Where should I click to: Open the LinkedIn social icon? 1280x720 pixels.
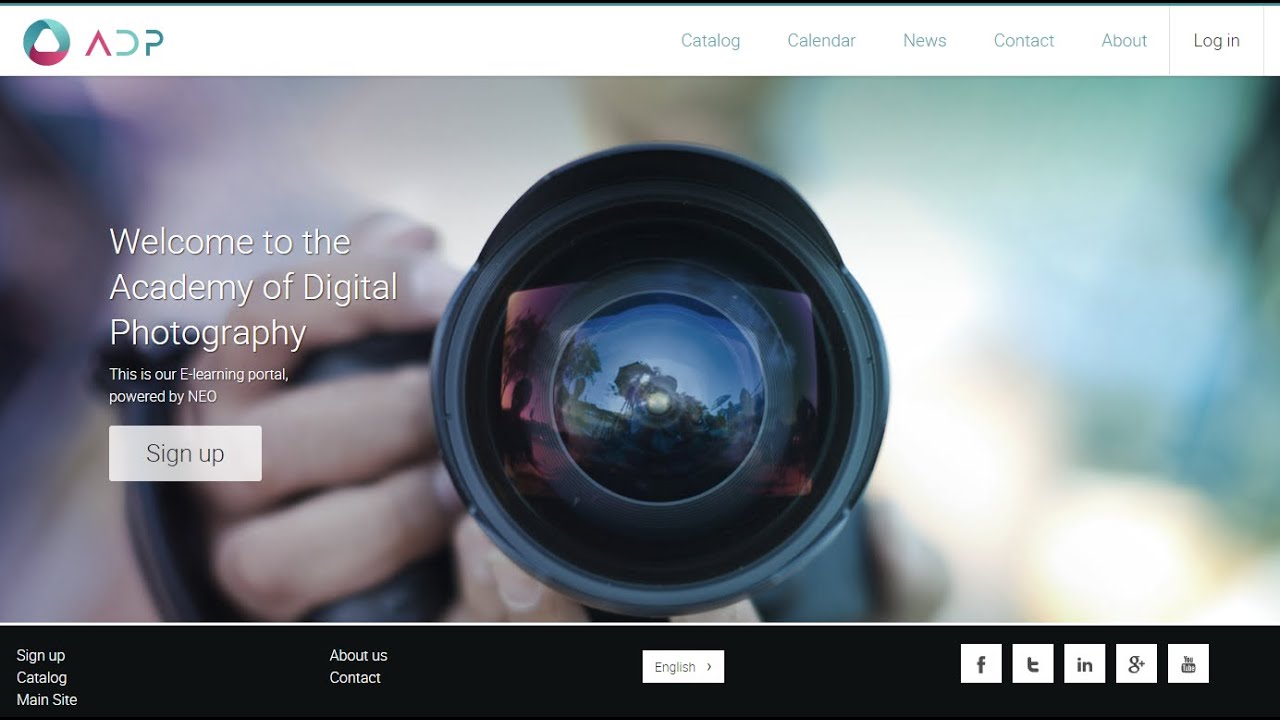click(x=1084, y=664)
